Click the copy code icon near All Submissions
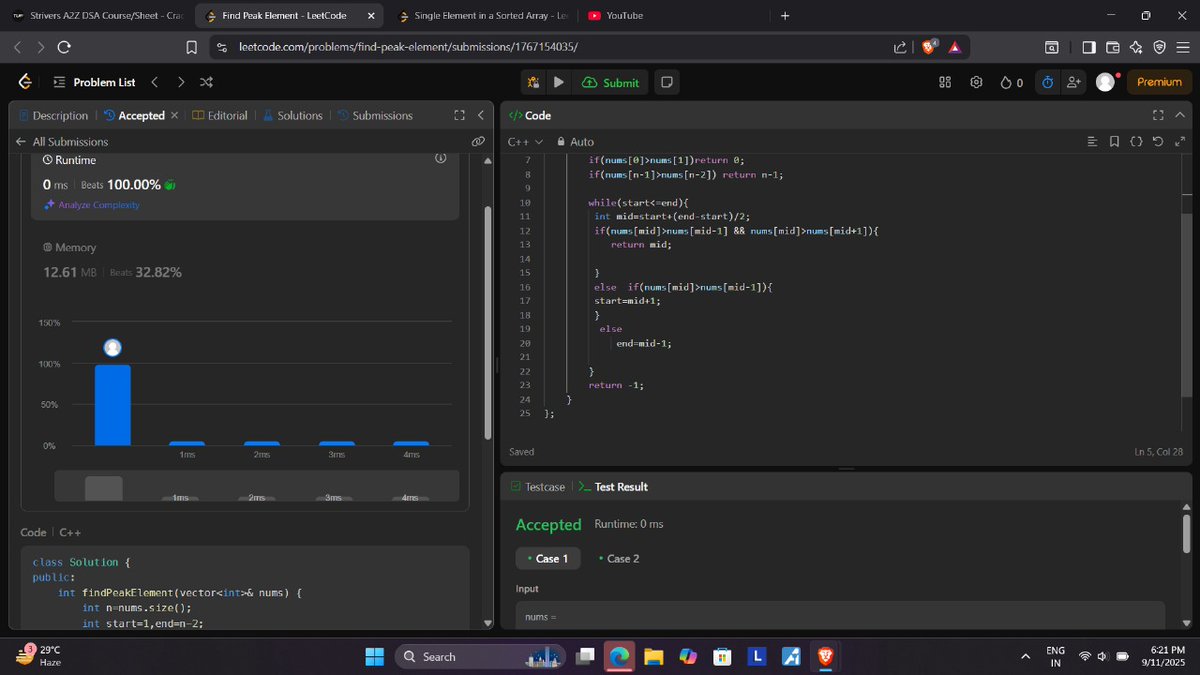Image resolution: width=1200 pixels, height=675 pixels. 478,141
